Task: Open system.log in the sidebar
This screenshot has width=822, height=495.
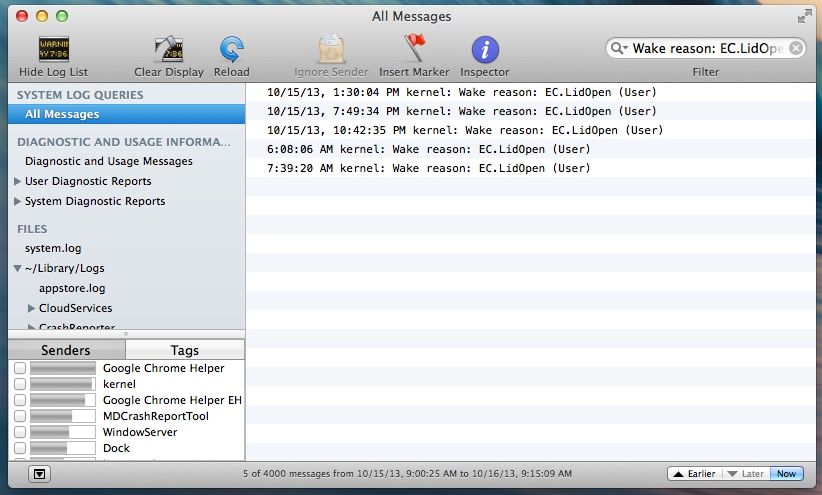Action: coord(53,248)
